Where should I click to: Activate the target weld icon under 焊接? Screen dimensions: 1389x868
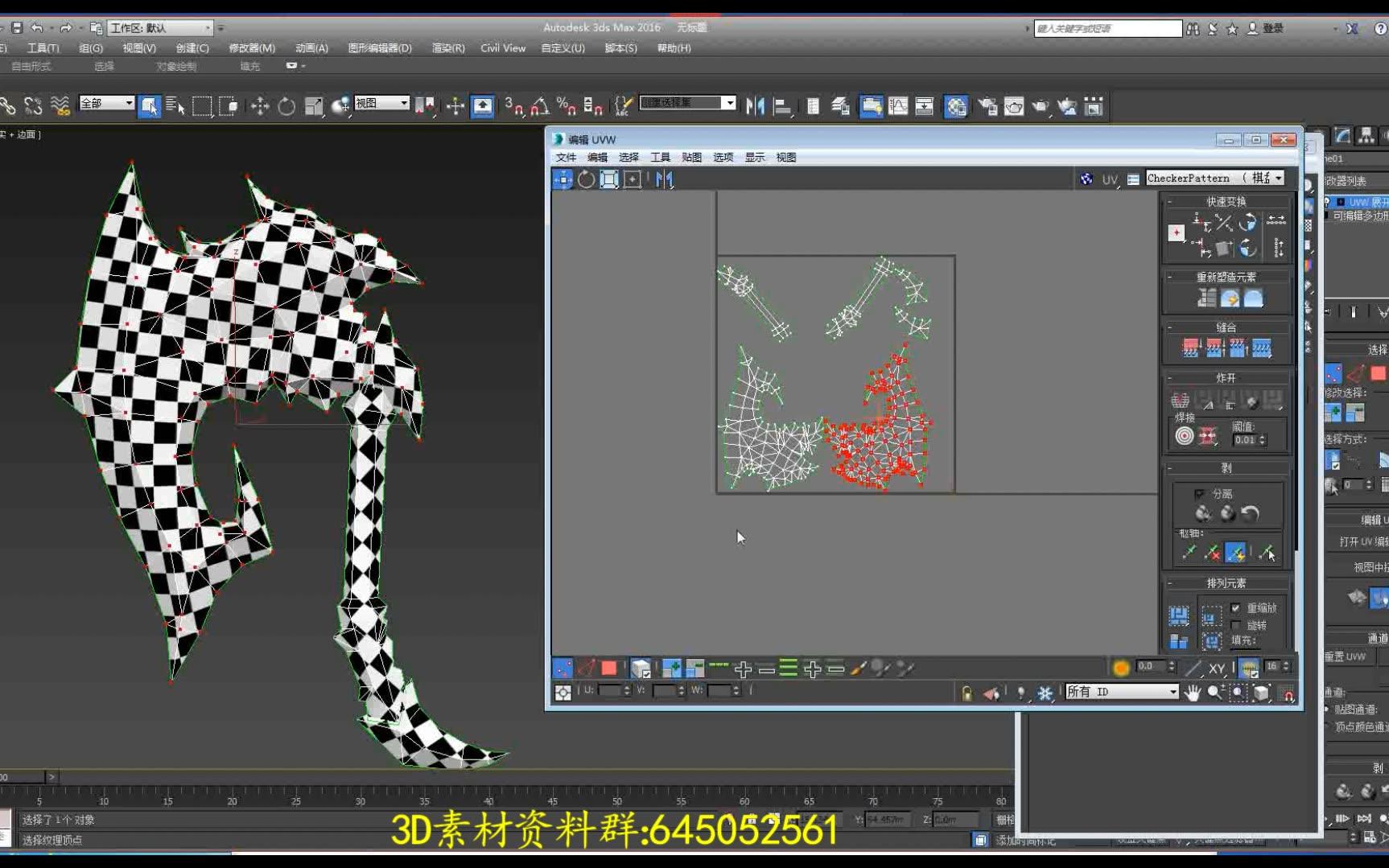coord(1183,434)
